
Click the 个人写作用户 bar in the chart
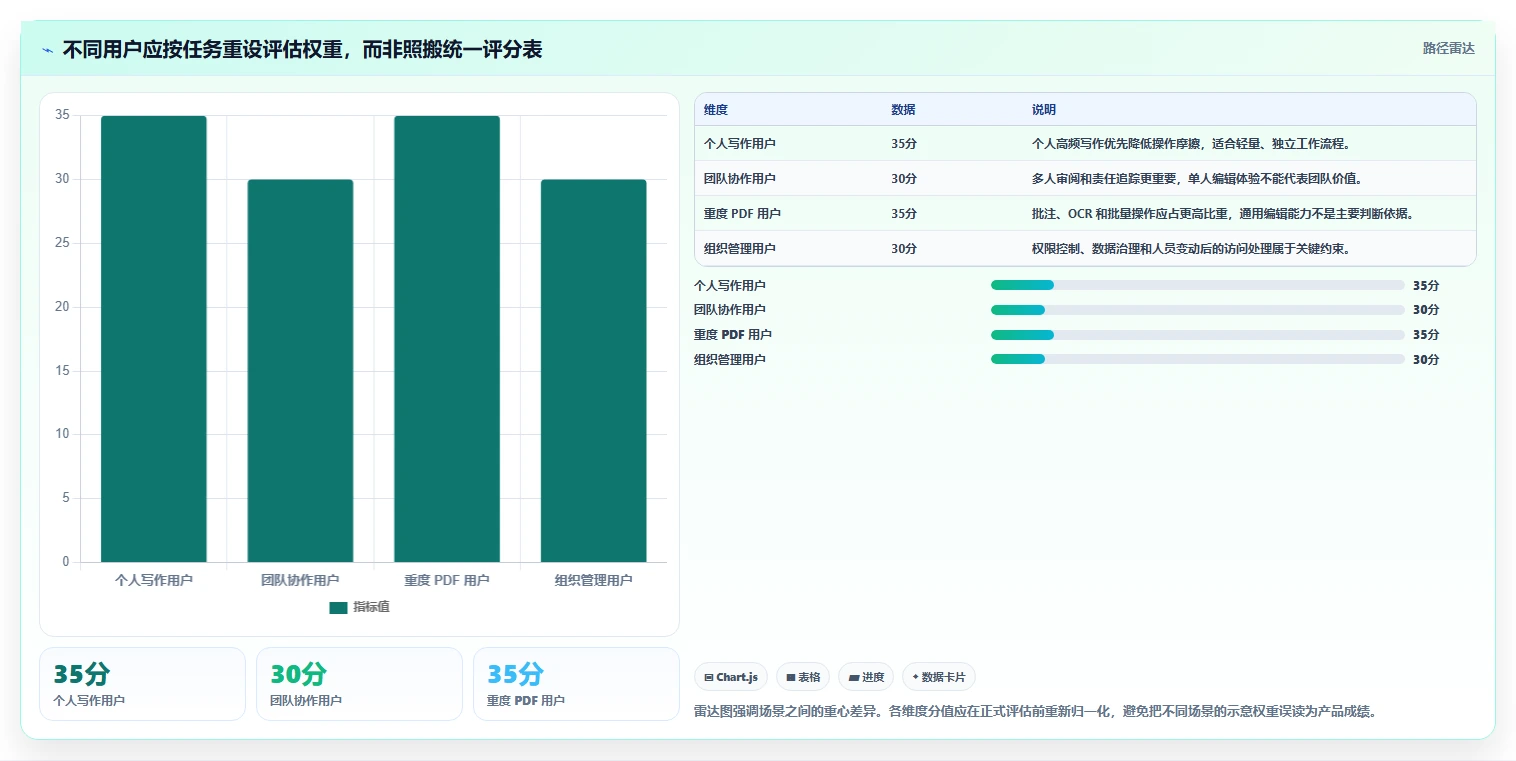[x=154, y=339]
